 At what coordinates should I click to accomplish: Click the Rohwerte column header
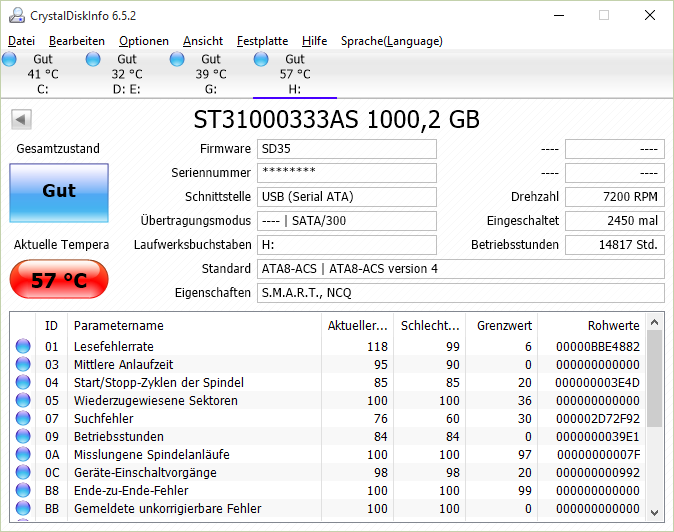(x=592, y=326)
